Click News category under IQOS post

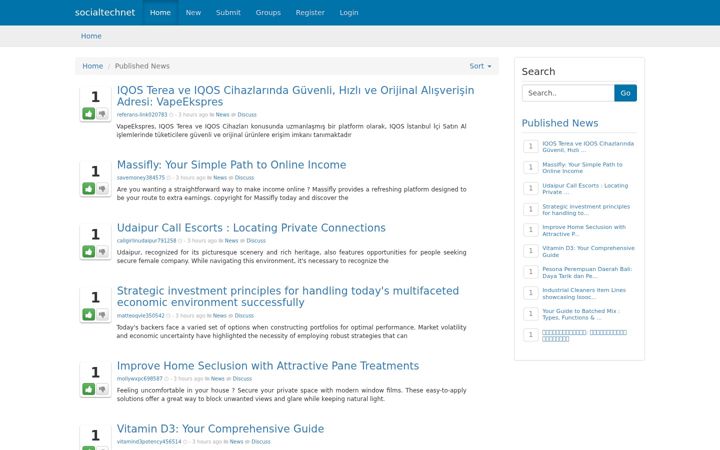coord(222,115)
